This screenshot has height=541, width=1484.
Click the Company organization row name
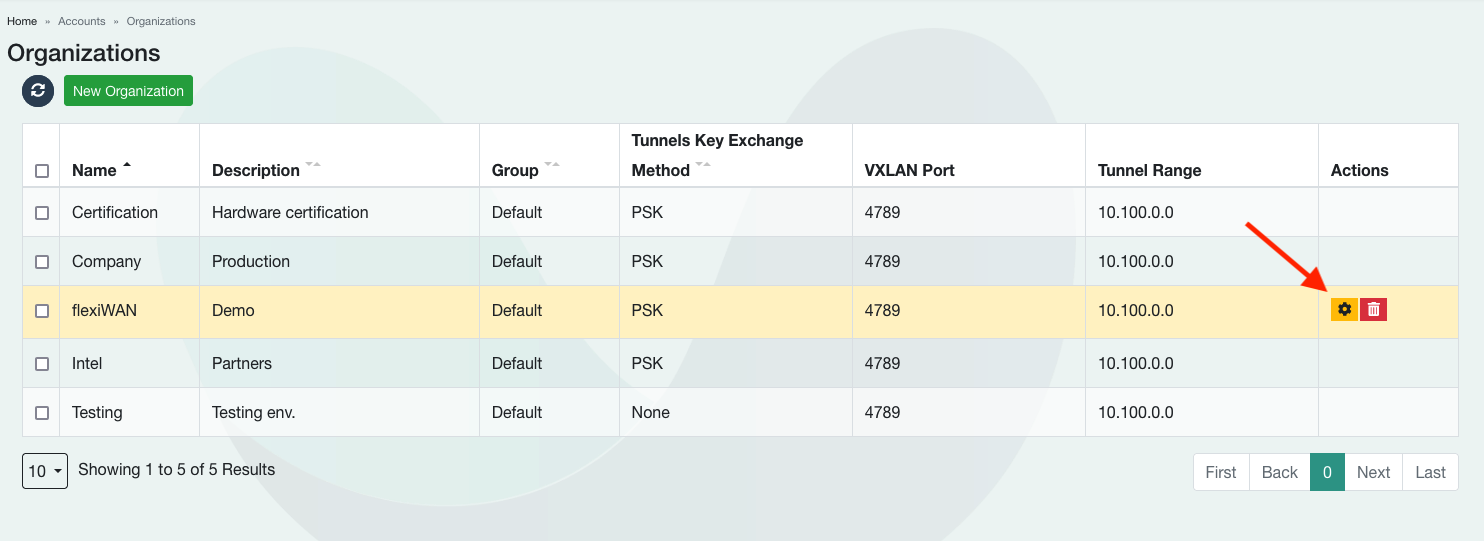(106, 262)
